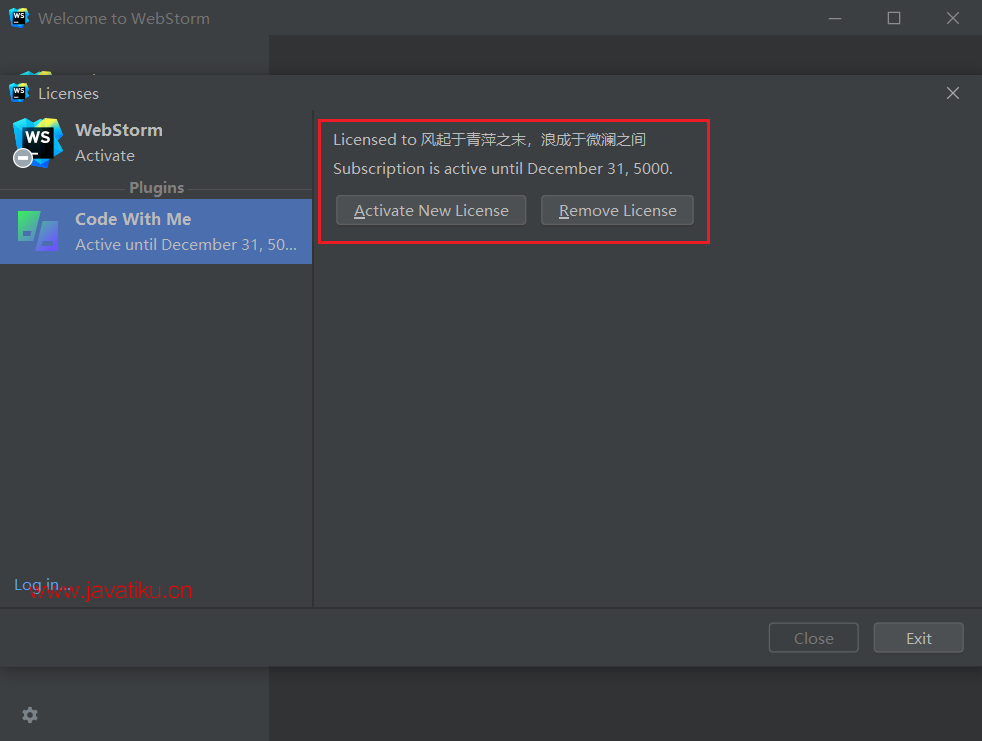Click the WebStorm icon in Licenses title bar
Screen dimensions: 982x741
[19, 93]
